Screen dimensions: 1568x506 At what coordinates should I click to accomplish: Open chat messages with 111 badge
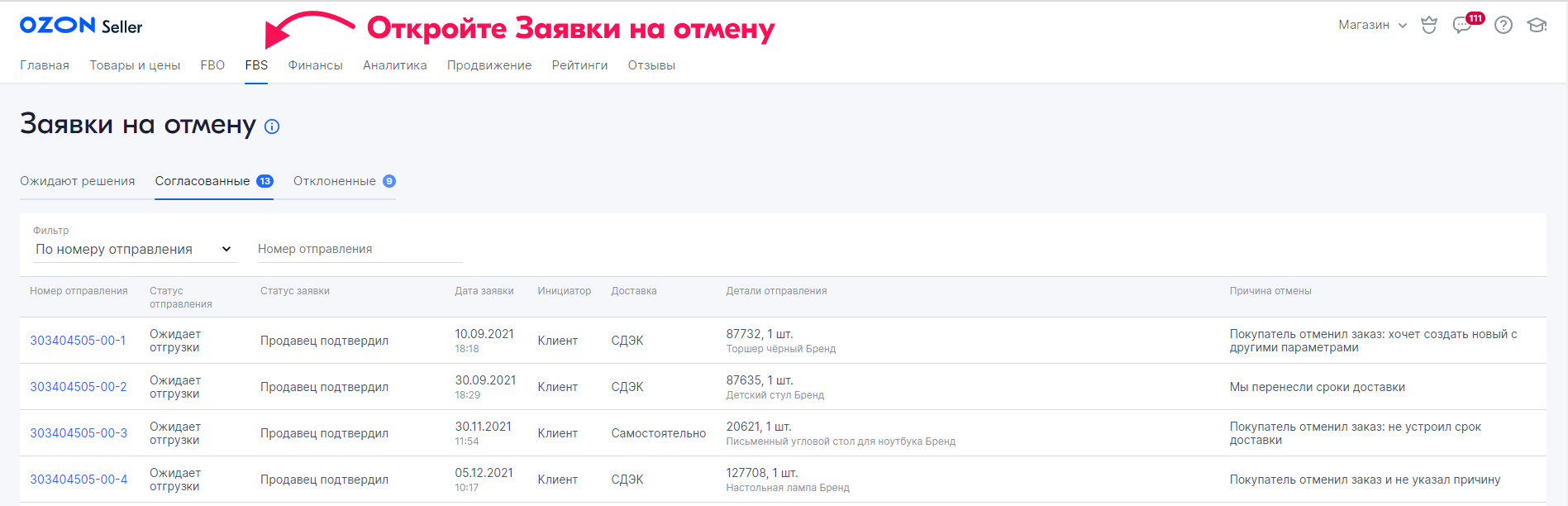(x=1462, y=26)
